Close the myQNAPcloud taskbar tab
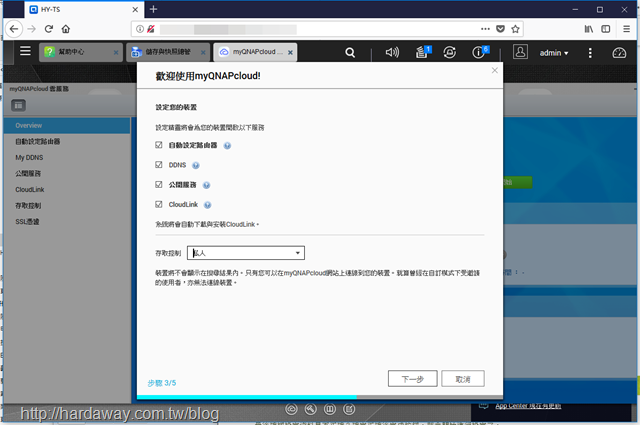 point(290,53)
